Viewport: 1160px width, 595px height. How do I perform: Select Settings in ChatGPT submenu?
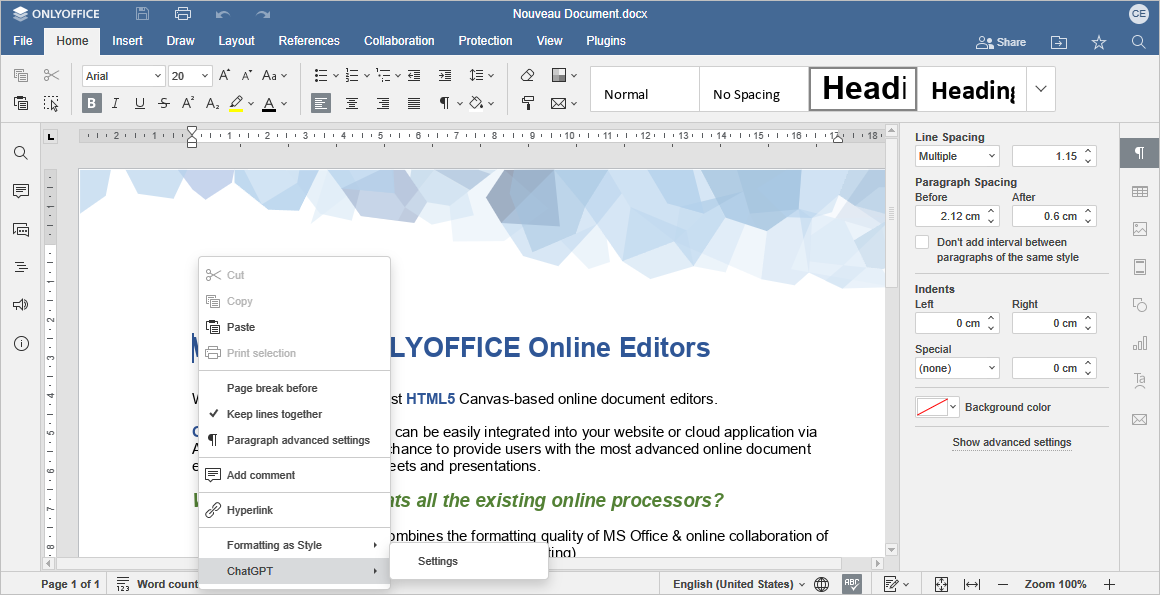coord(438,561)
